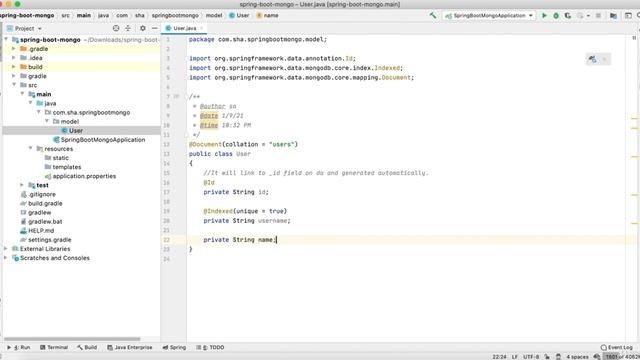640x360 pixels.
Task: Toggle read-only lock icon in status bar
Action: [547, 357]
